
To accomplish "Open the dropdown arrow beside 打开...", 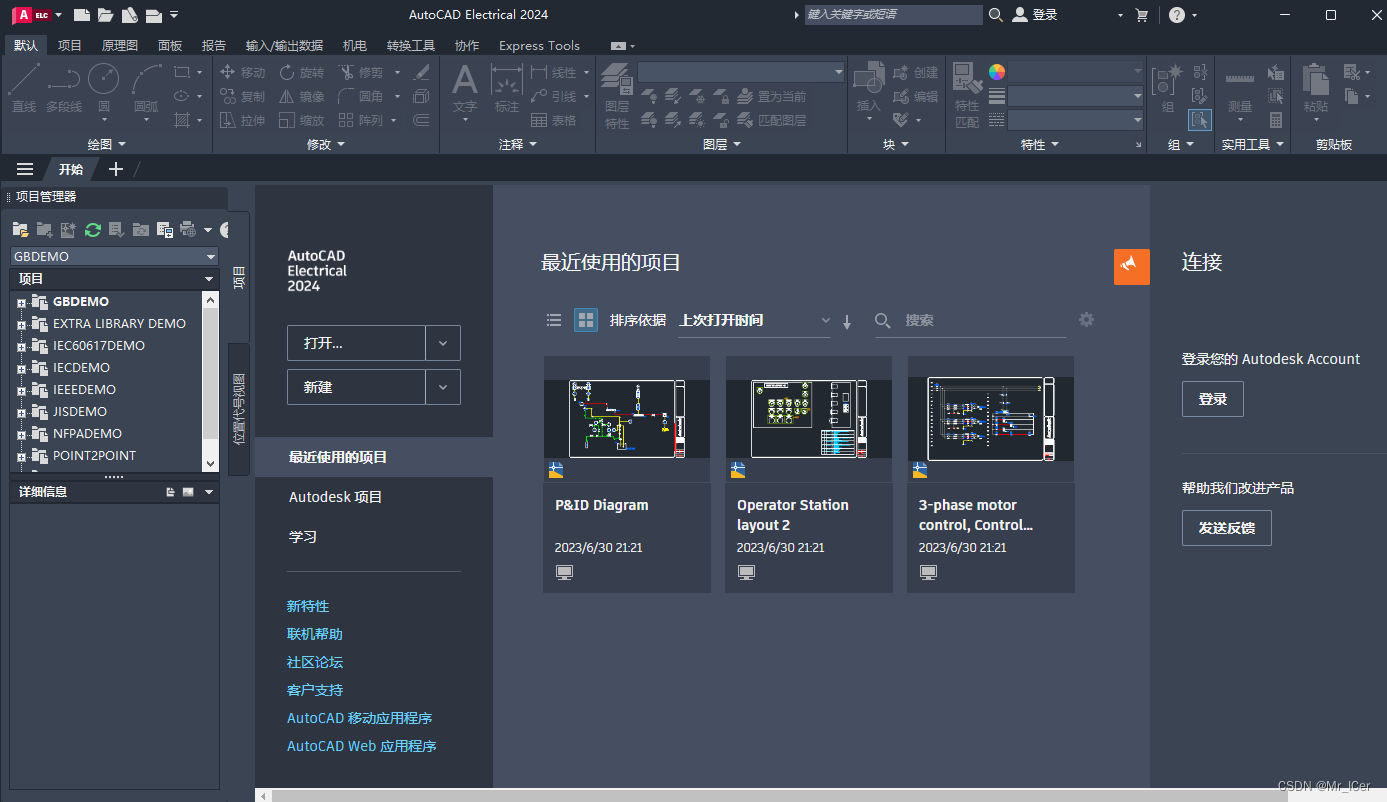I will [443, 343].
